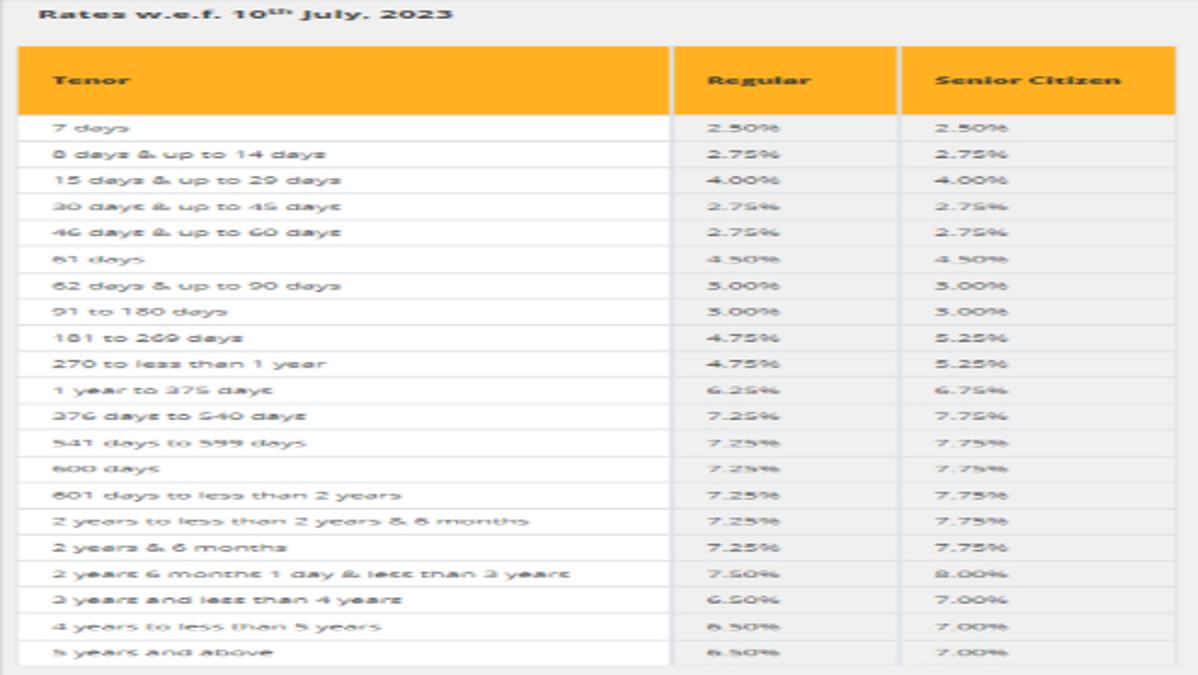The height and width of the screenshot is (675, 1198).
Task: Select the 181 to 269 days row
Action: (x=597, y=338)
